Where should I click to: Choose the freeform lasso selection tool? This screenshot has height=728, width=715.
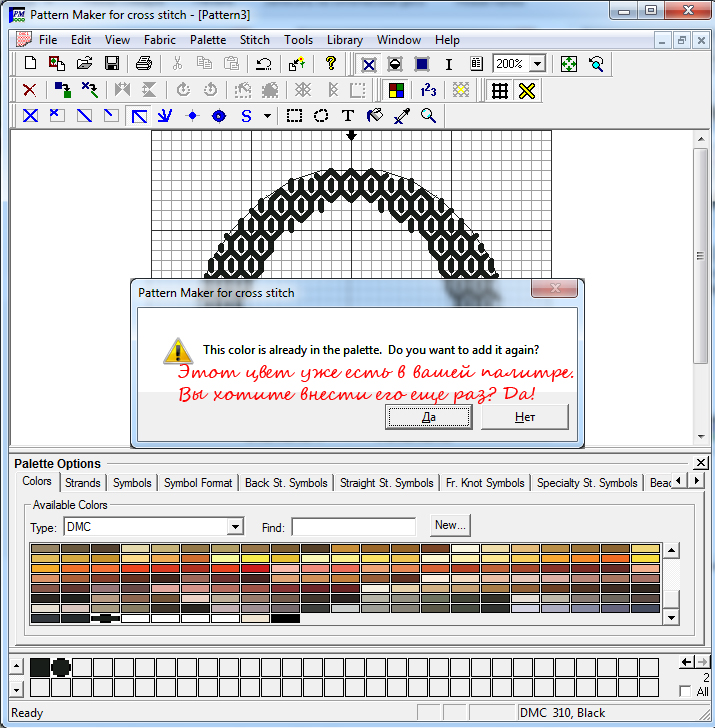(x=321, y=116)
